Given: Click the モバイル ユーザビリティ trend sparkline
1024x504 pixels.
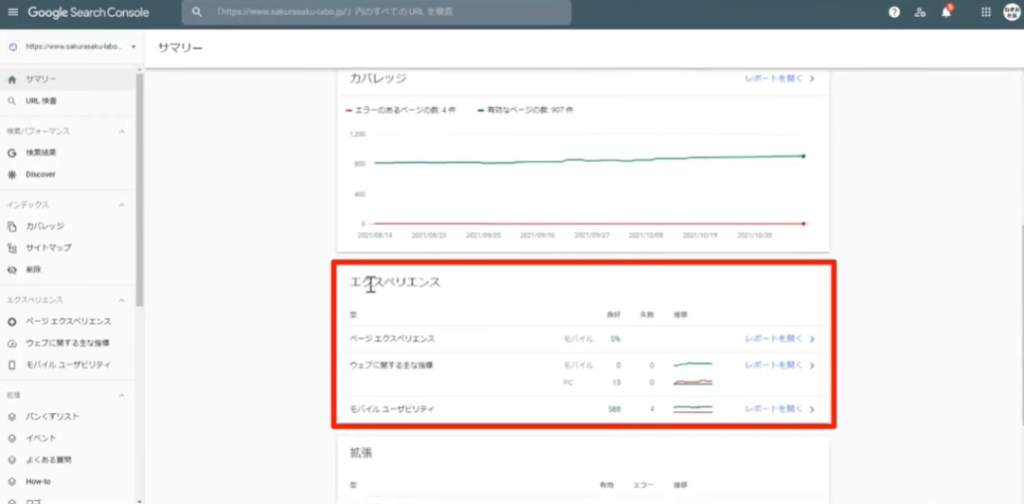Looking at the screenshot, I should (x=693, y=409).
